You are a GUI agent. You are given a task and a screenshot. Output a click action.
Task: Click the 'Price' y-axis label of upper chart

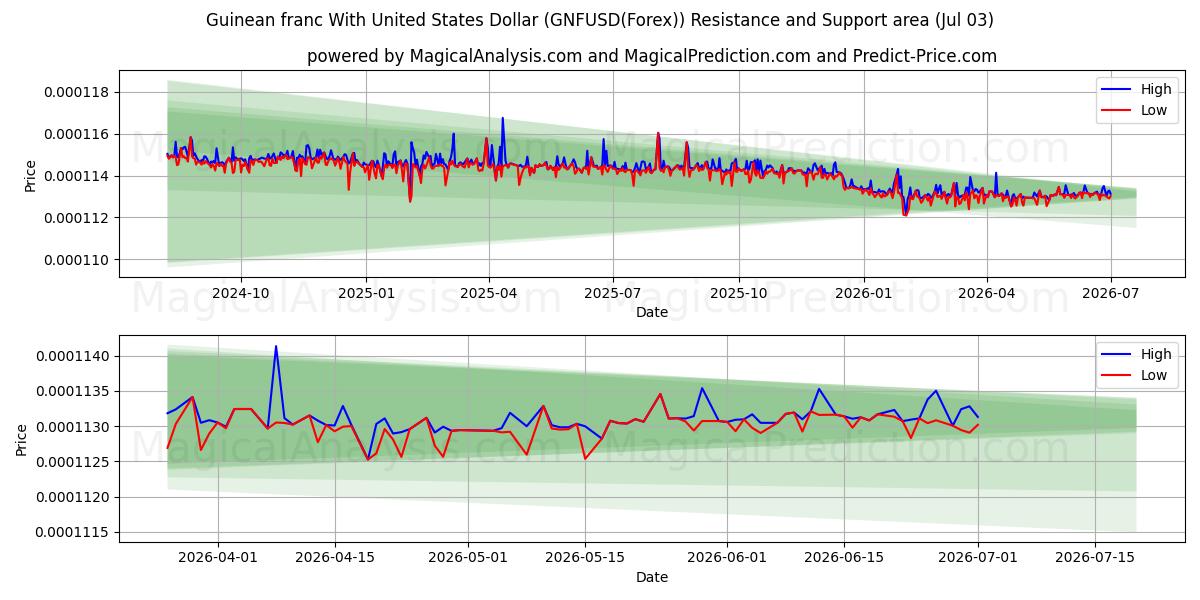[31, 176]
